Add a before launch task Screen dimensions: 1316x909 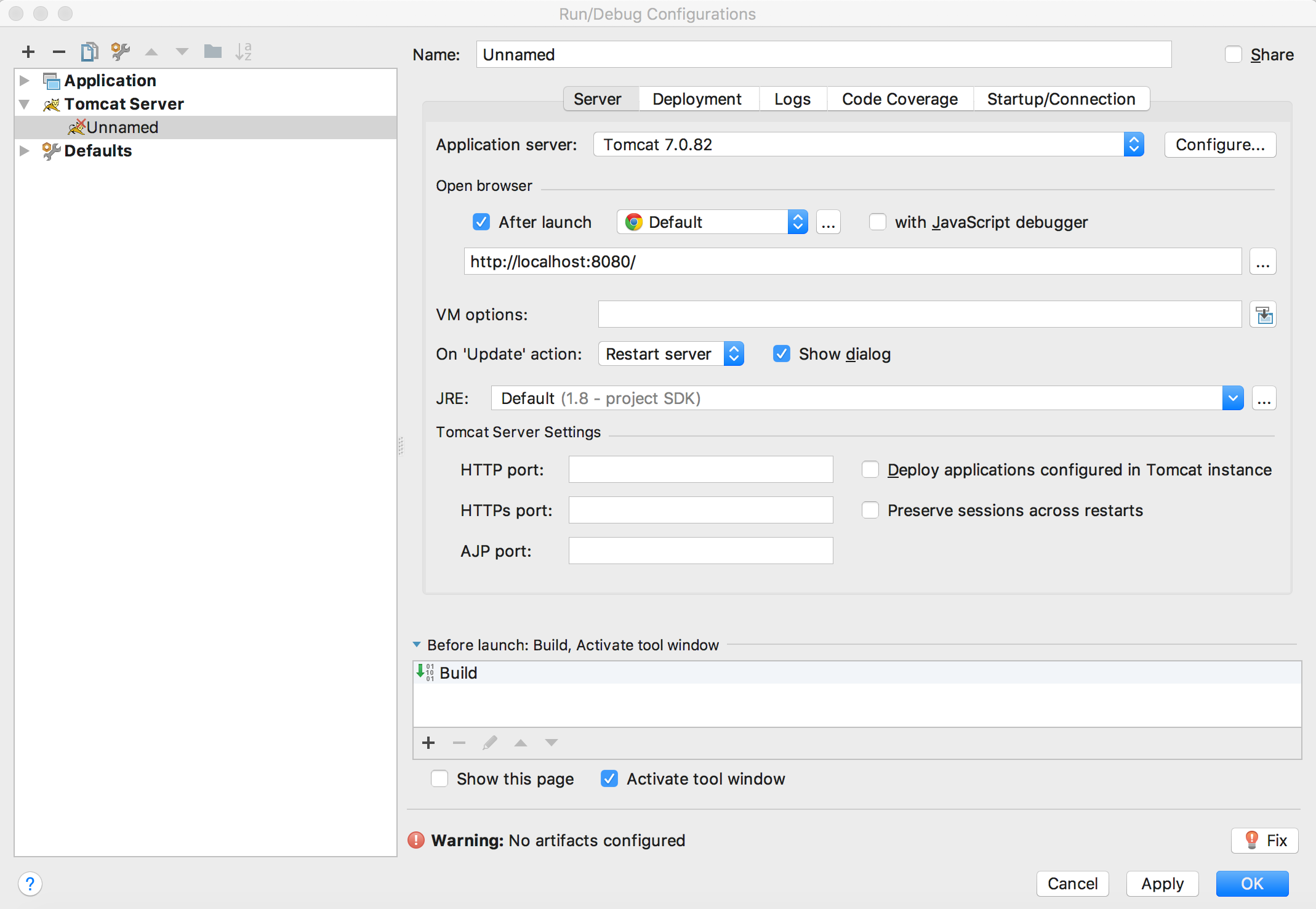[x=428, y=743]
